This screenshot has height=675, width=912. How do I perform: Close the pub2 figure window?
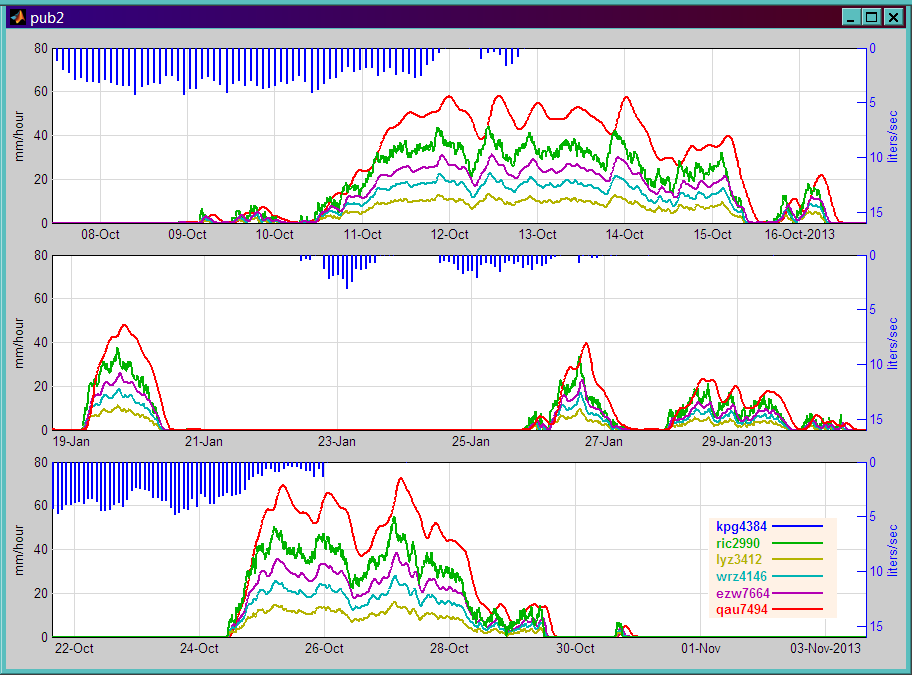pos(893,17)
